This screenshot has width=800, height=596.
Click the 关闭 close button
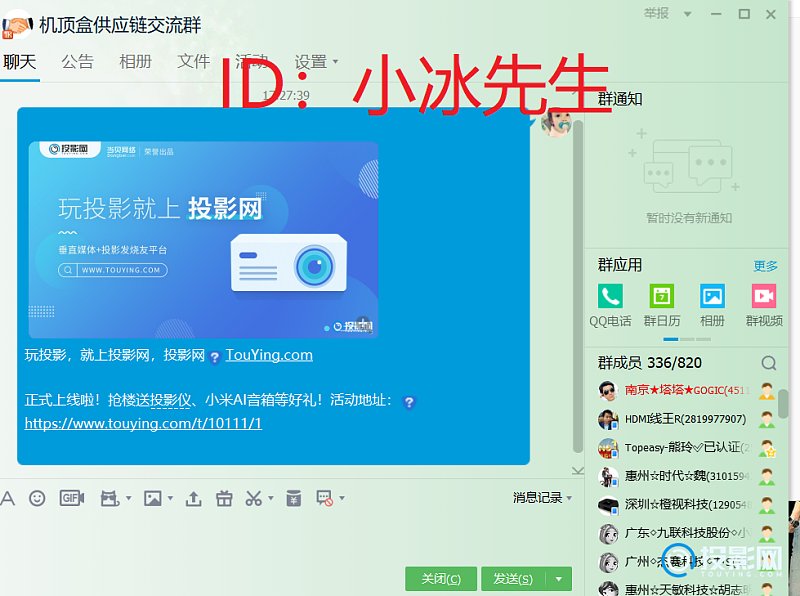(x=441, y=579)
